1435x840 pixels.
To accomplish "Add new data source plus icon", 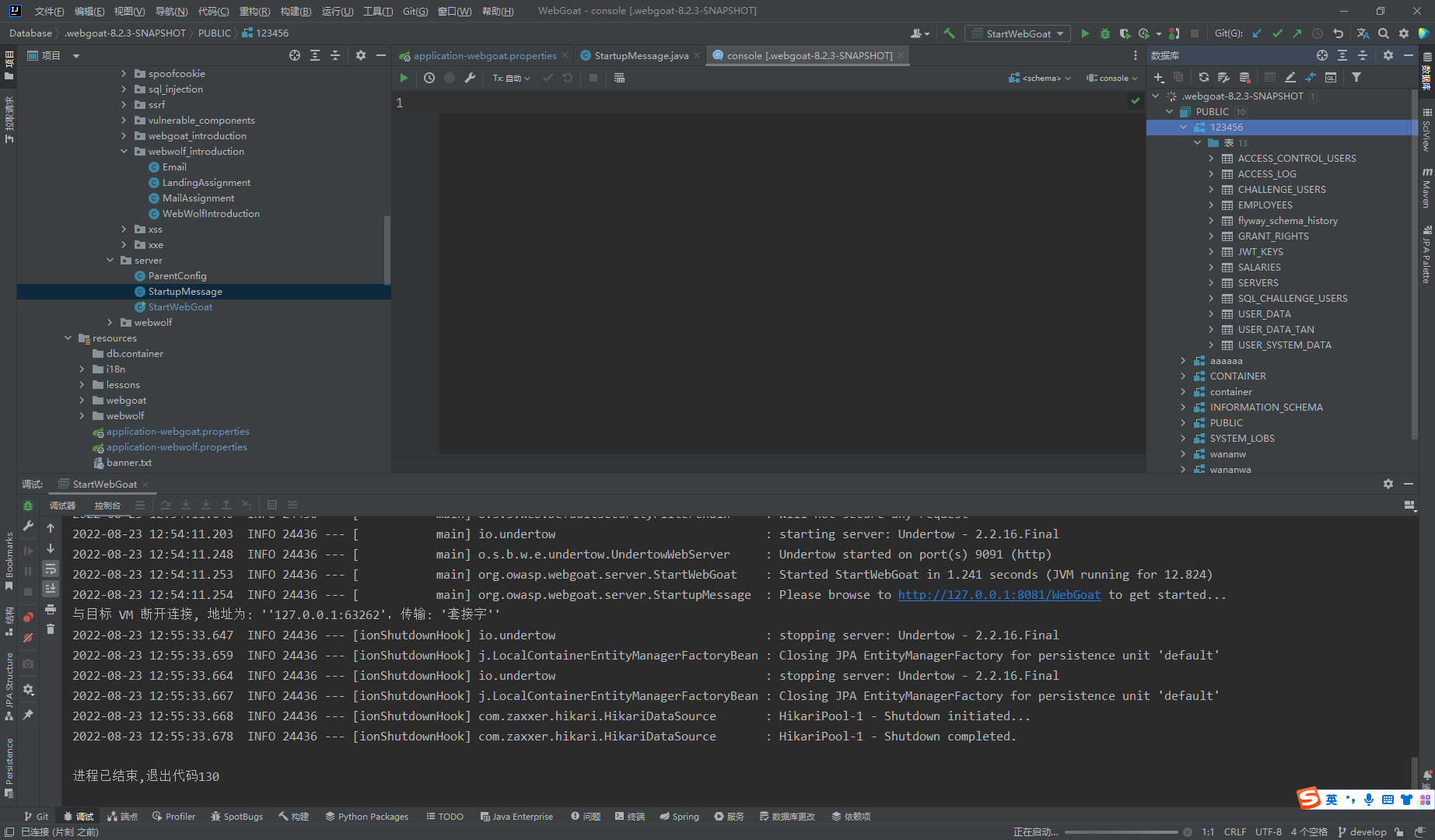I will pos(1159,77).
